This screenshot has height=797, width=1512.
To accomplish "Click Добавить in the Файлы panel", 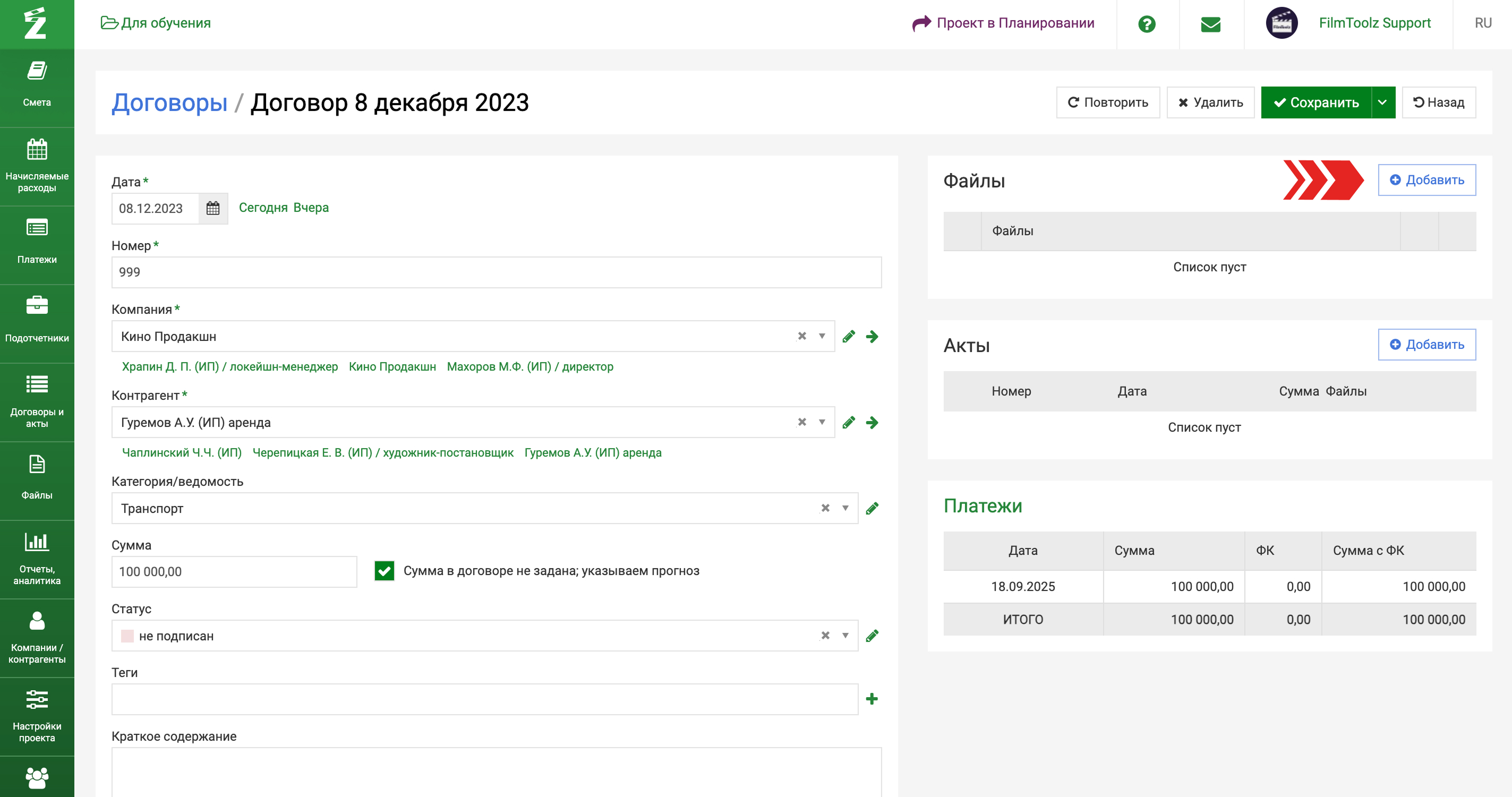I will (x=1426, y=180).
